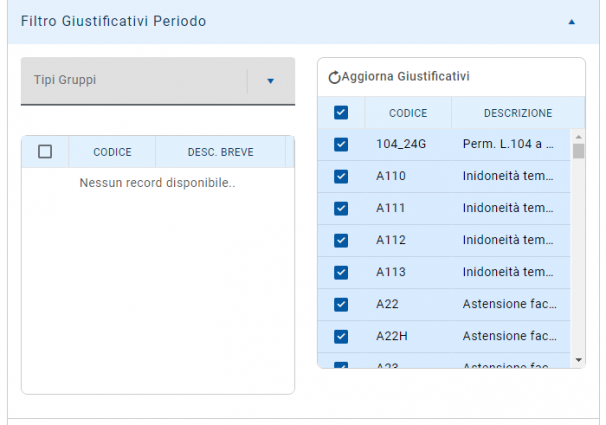The image size is (606, 425).
Task: Sort by DESC. BREVE column header
Action: pyautogui.click(x=220, y=152)
